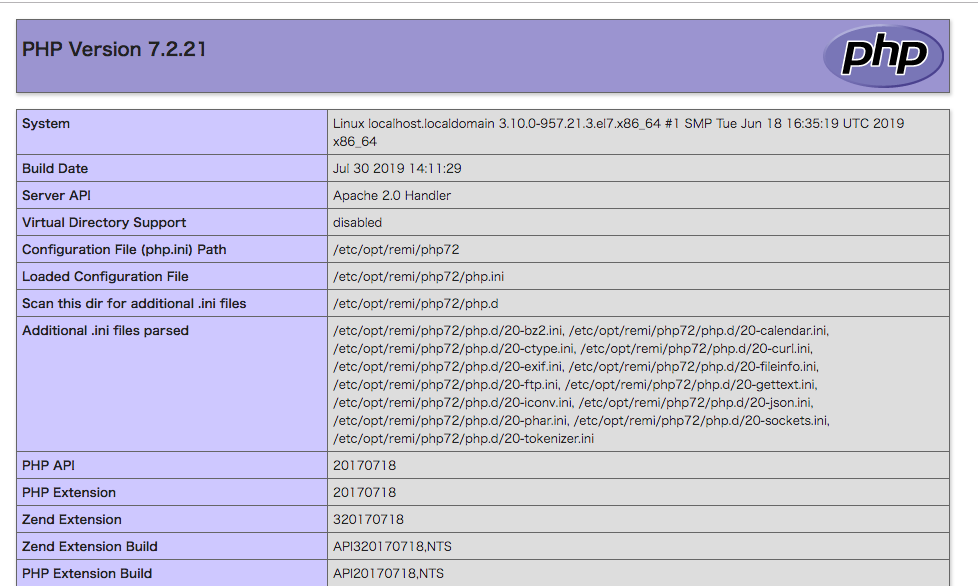
Task: Click the 20-fileinfo.ini file path
Action: tap(693, 367)
